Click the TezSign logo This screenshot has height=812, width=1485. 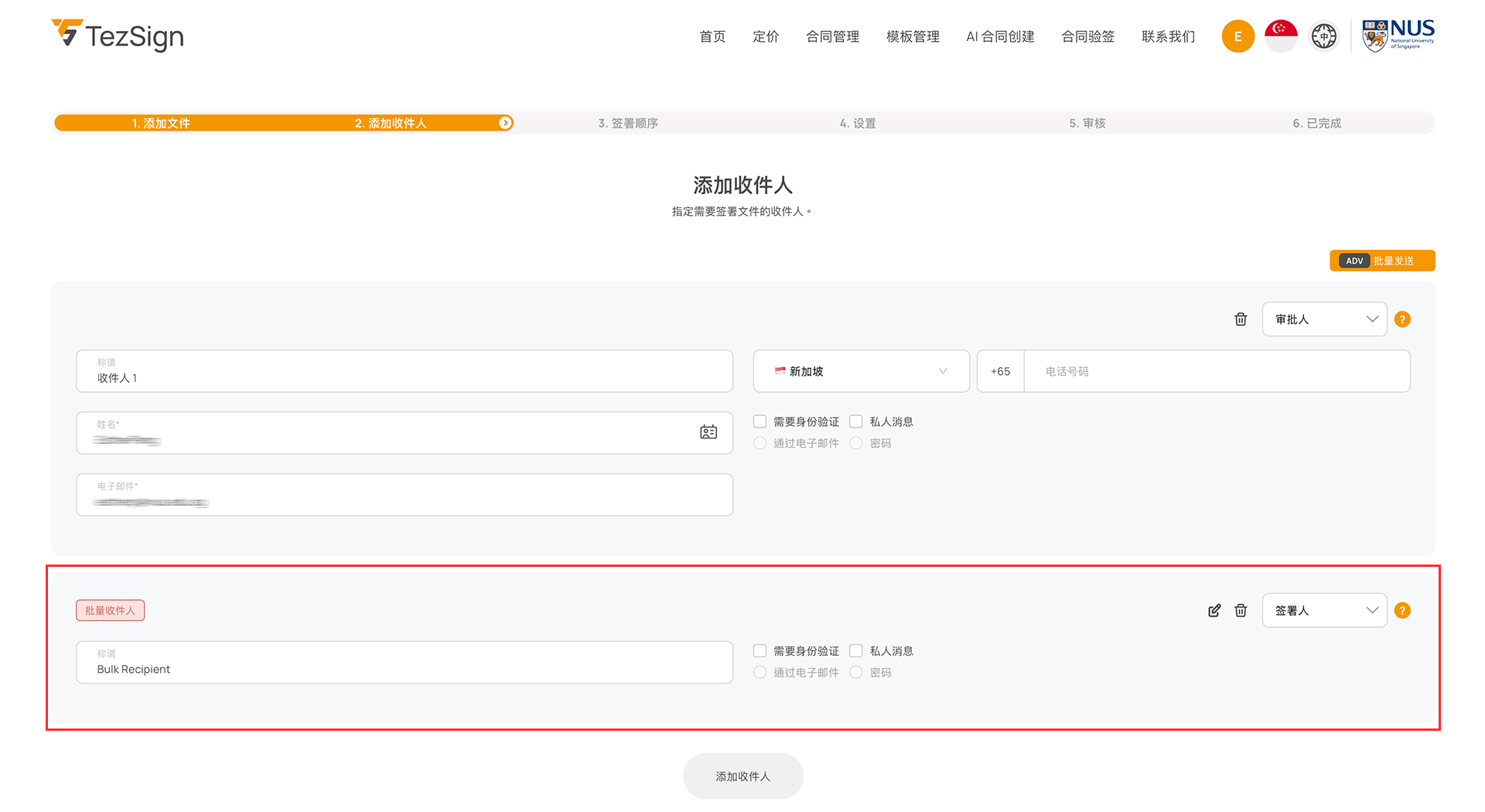tap(118, 36)
